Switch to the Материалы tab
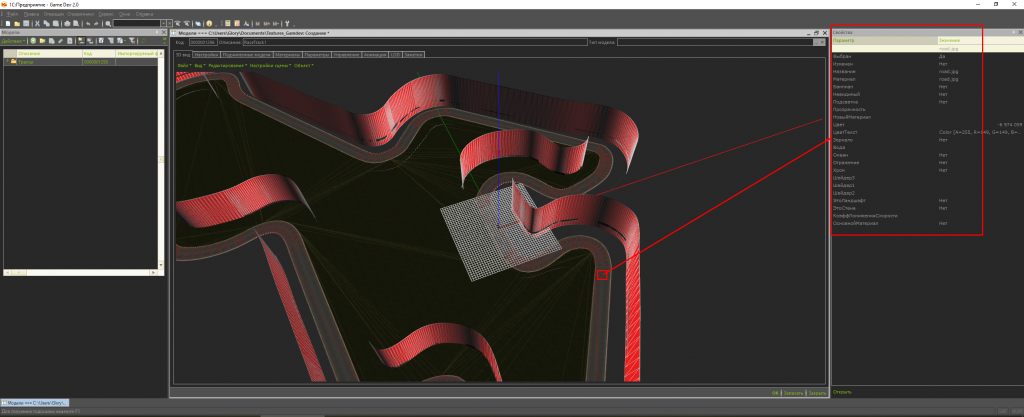This screenshot has width=1024, height=417. [x=288, y=55]
